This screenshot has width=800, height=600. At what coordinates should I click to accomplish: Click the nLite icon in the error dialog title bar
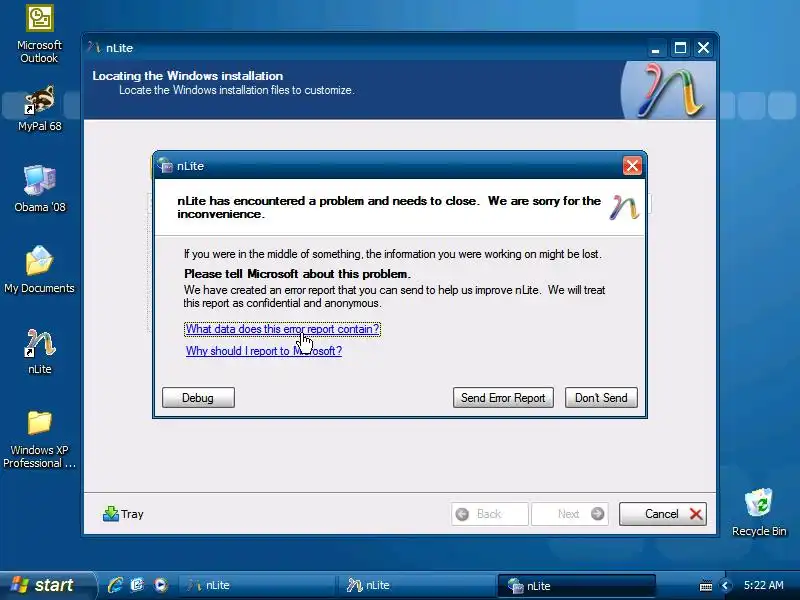click(165, 166)
